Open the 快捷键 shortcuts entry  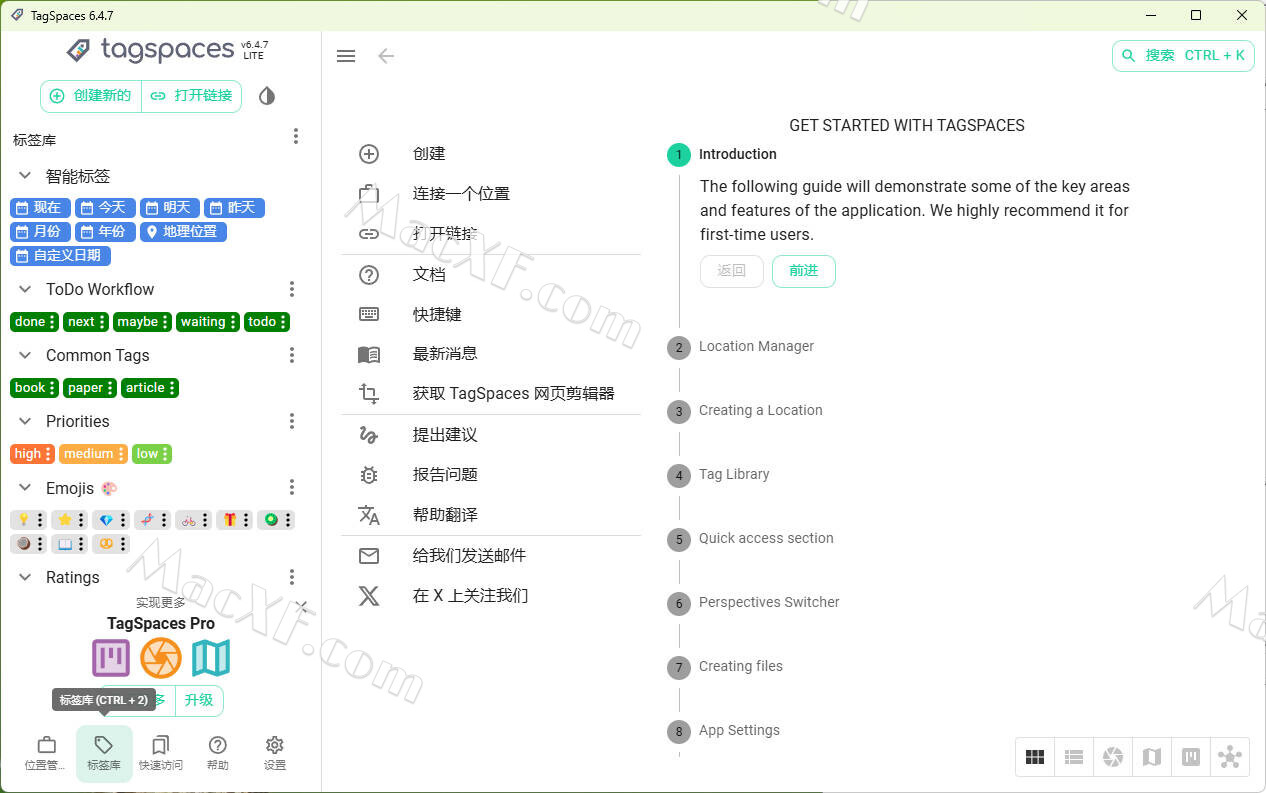pyautogui.click(x=491, y=315)
